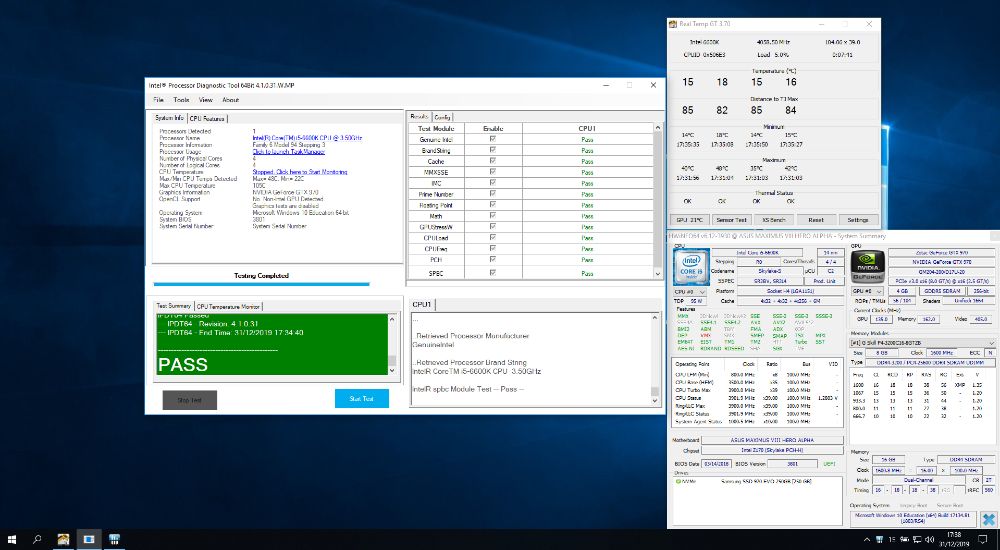Select the Test Summary tab
The width and height of the screenshot is (1000, 550).
pyautogui.click(x=173, y=306)
